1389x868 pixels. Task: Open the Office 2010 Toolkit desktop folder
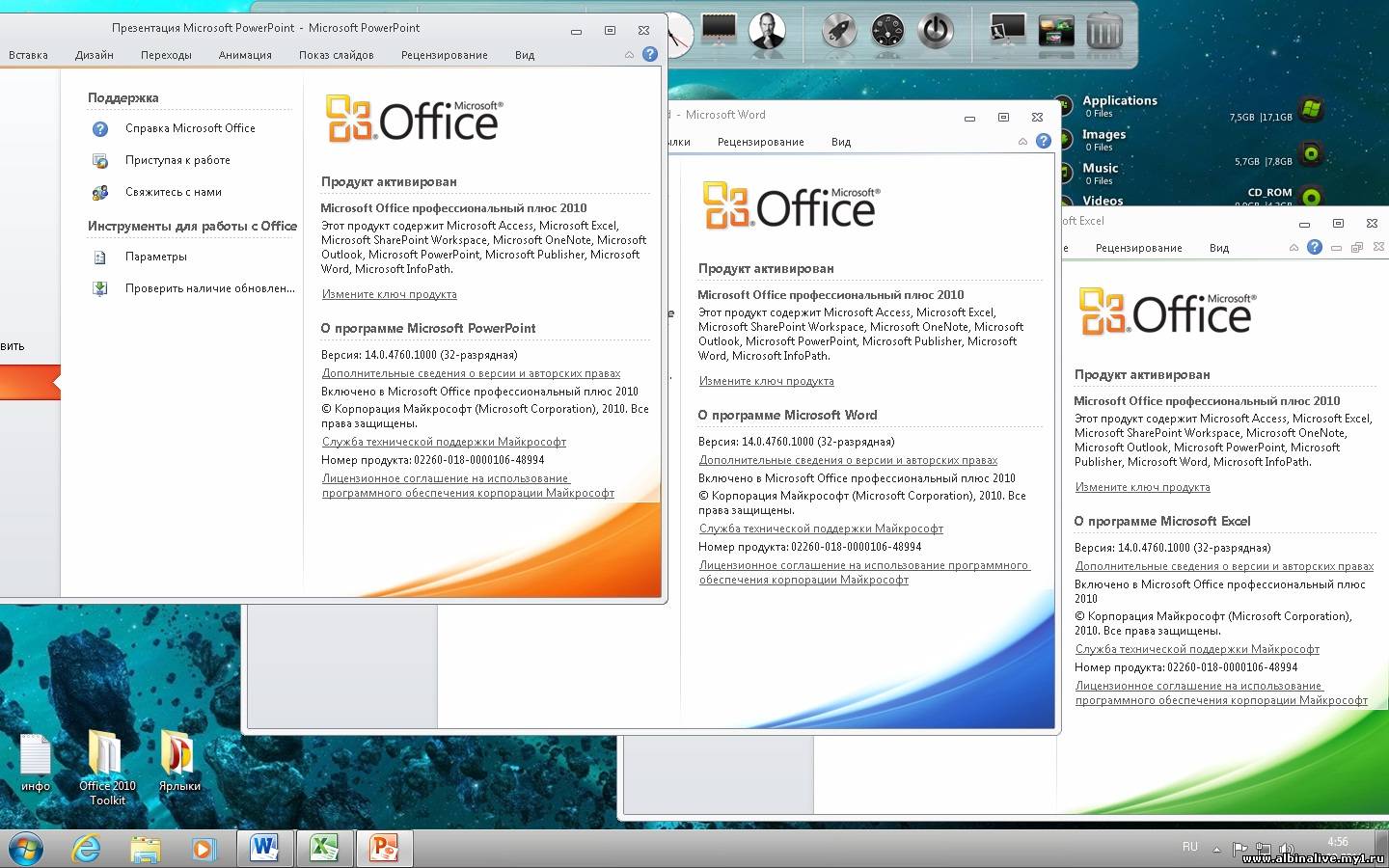(x=106, y=767)
